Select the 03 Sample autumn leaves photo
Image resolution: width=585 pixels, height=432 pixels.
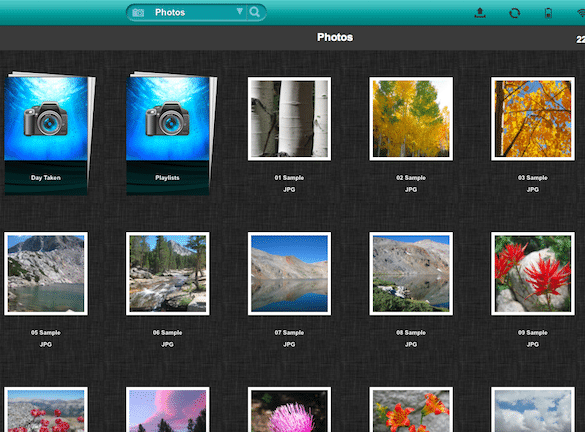pos(533,119)
